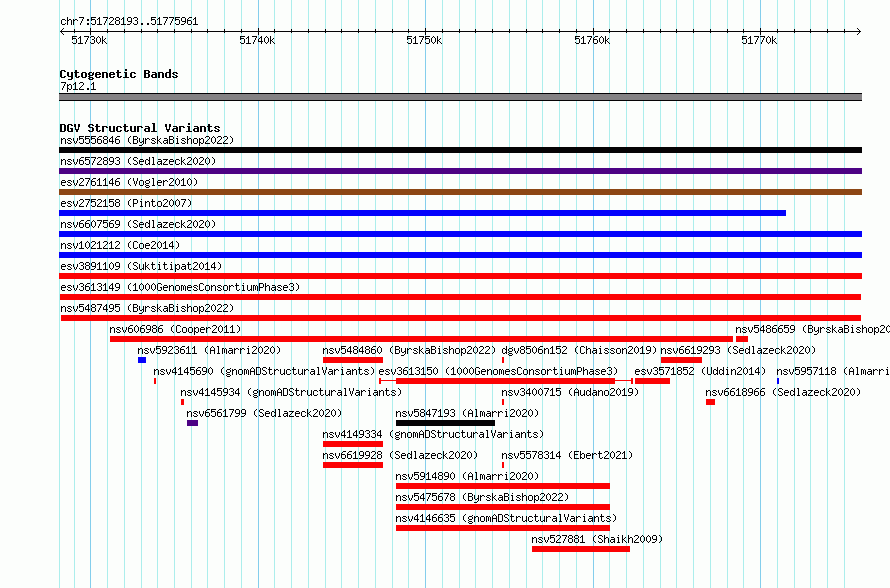890x588 pixels.
Task: Select the black nsv5556846 variant bar
Action: 460,150
